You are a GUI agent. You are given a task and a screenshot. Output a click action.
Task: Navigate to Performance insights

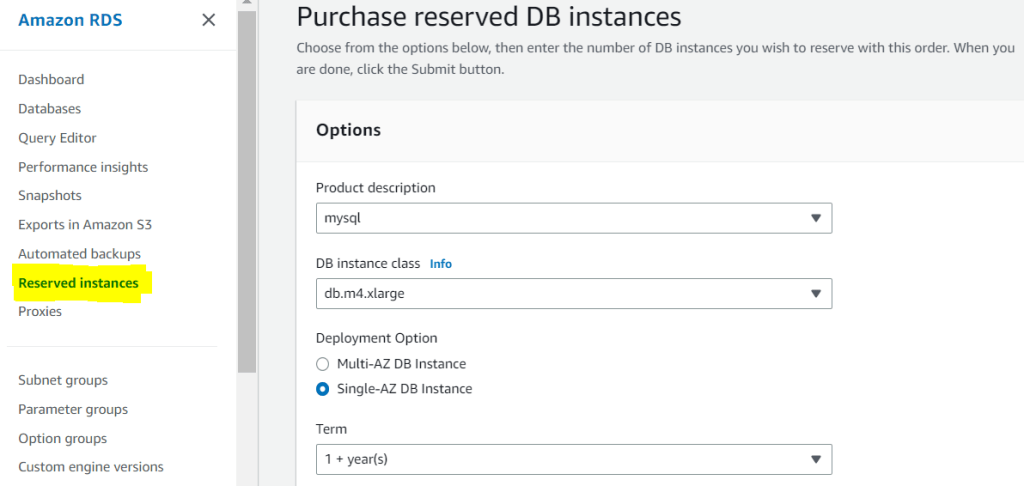coord(83,167)
